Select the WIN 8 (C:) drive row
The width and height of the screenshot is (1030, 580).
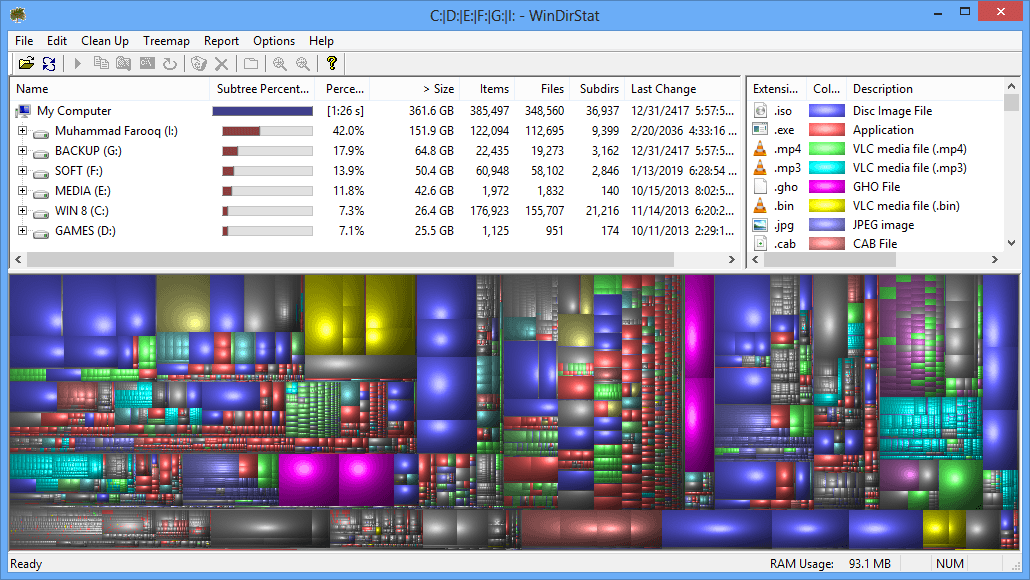[x=374, y=211]
